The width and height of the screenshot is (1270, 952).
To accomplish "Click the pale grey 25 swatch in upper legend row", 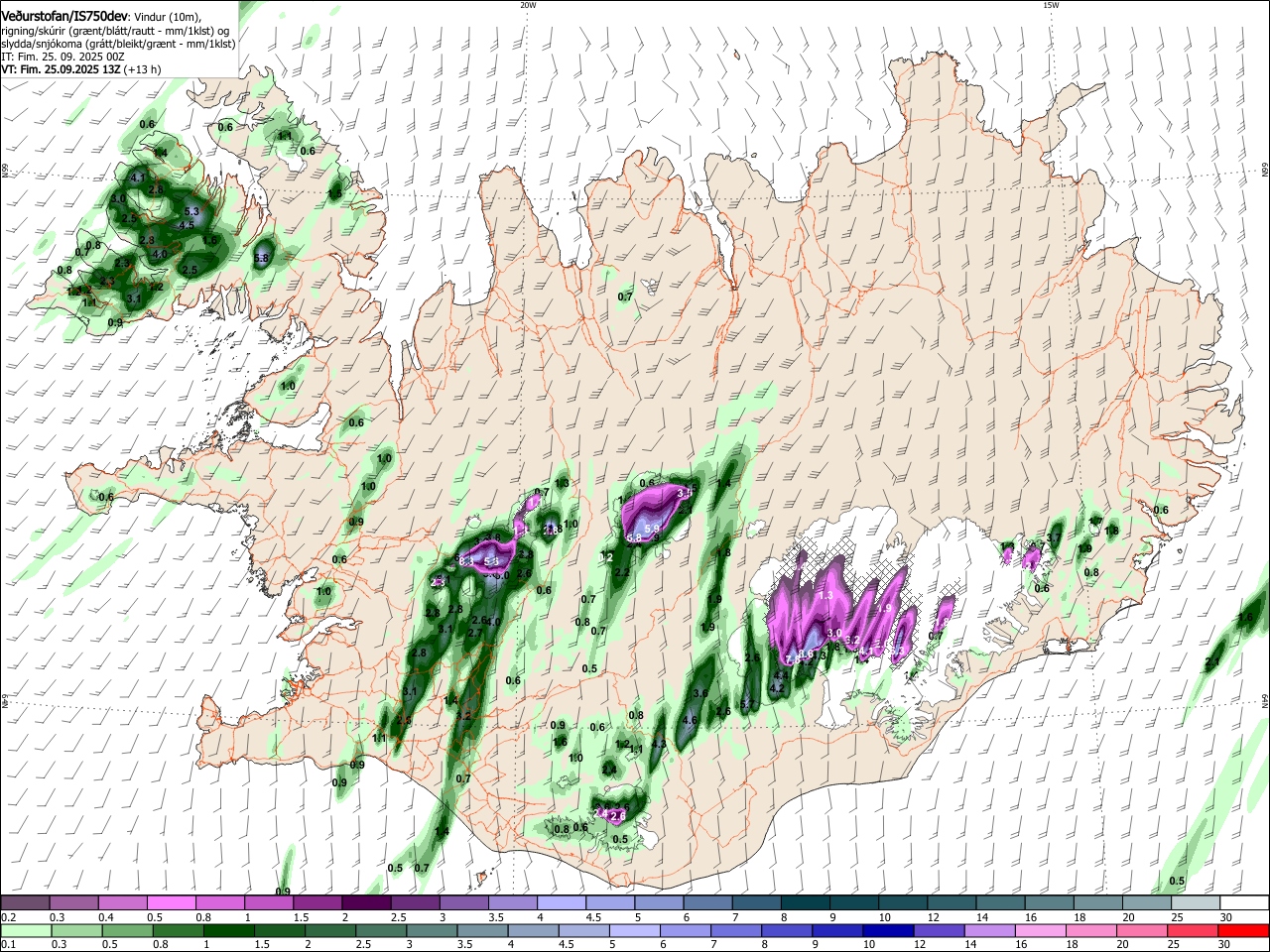I will pos(1195,902).
